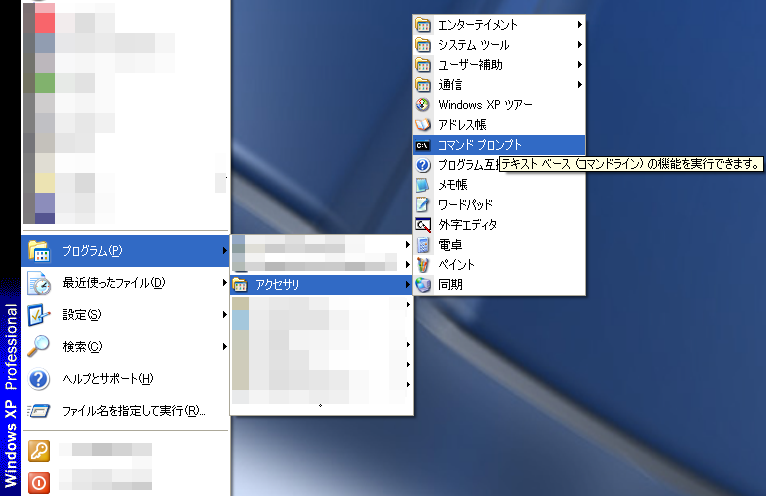
Task: Click the ユーザー補助 folder icon
Action: 423,65
